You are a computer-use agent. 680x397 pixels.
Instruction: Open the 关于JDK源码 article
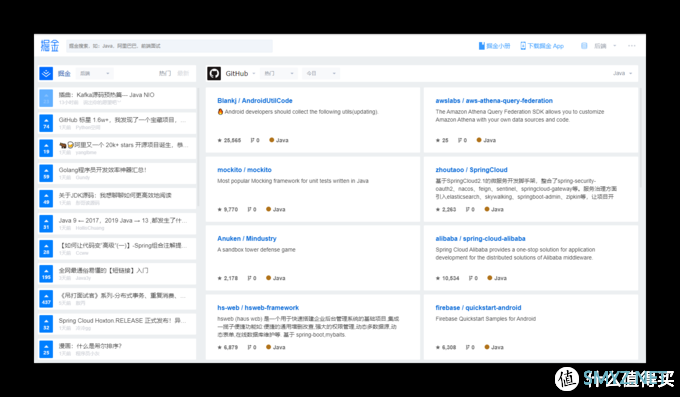(115, 195)
